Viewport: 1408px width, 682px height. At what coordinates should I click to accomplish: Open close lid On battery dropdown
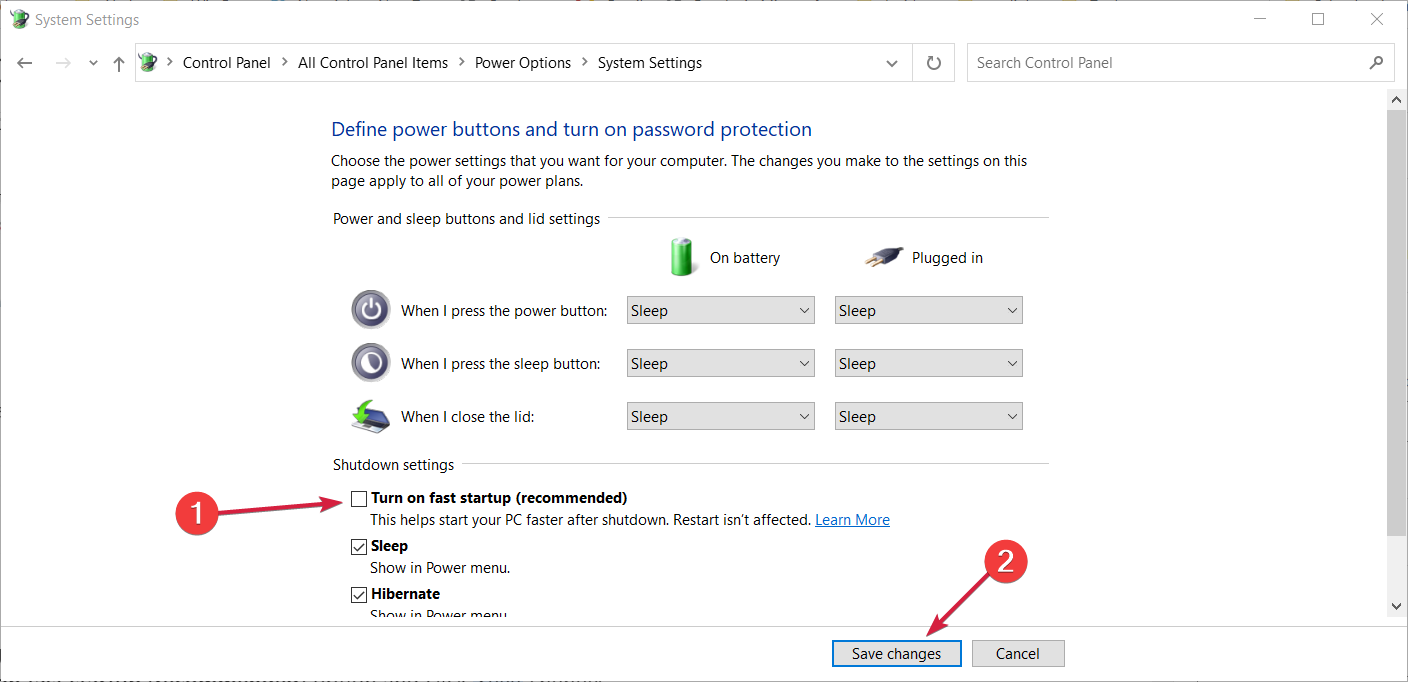coord(720,417)
